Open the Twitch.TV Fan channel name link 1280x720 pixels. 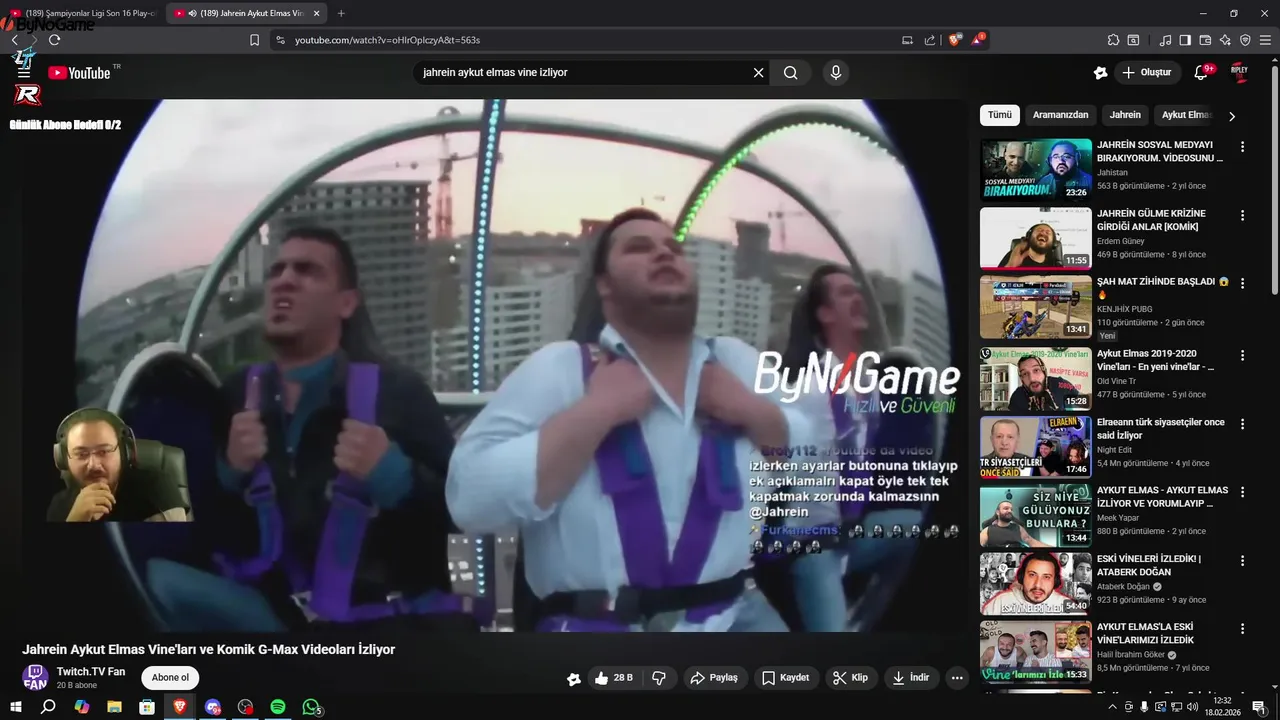pos(91,671)
